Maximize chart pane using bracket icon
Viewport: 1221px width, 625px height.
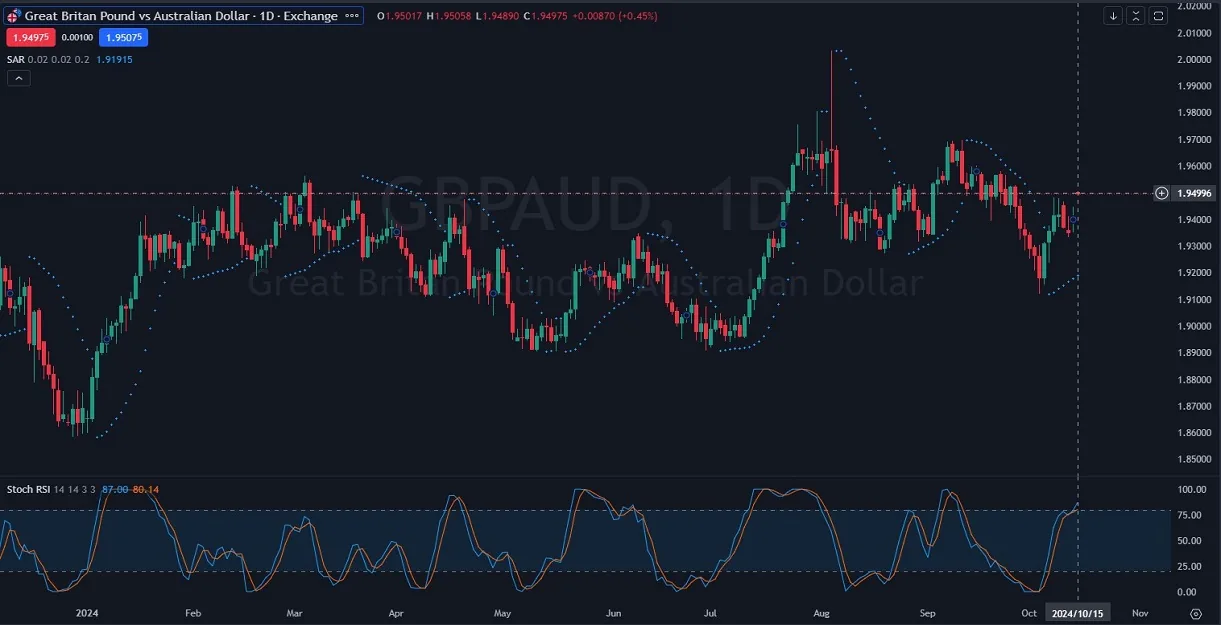tap(1158, 15)
